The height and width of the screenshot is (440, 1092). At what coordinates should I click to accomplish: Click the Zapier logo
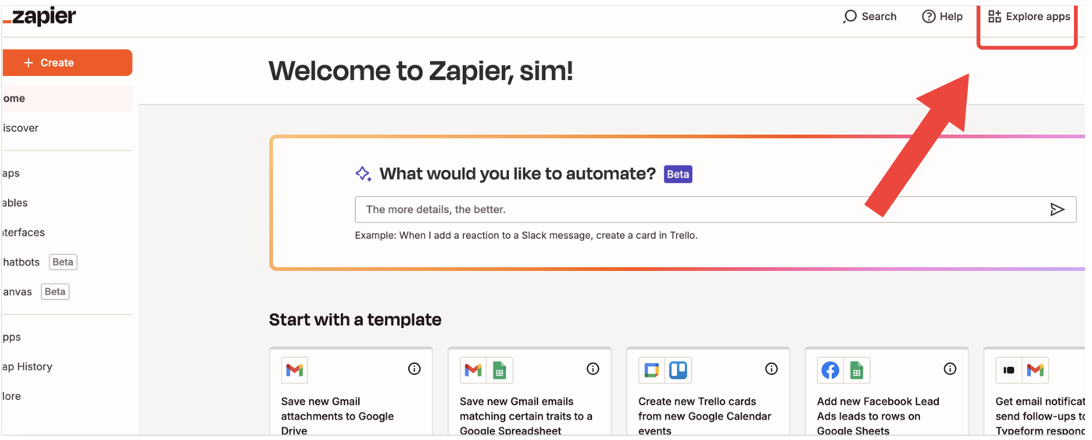point(40,17)
